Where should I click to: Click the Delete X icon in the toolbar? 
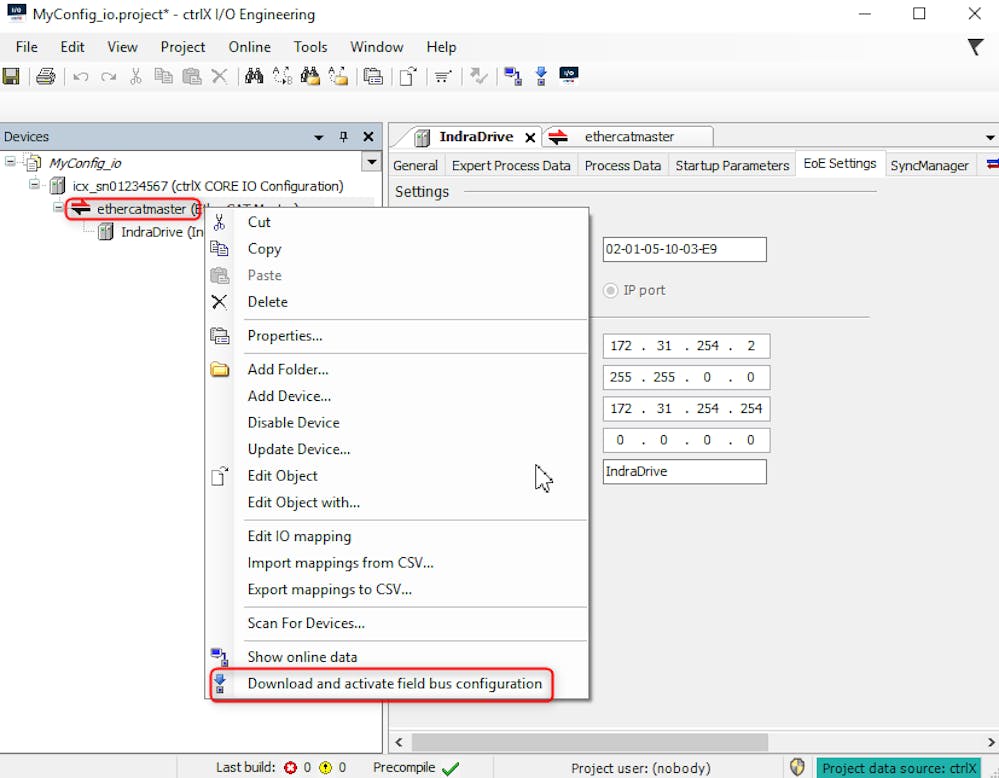coord(219,76)
